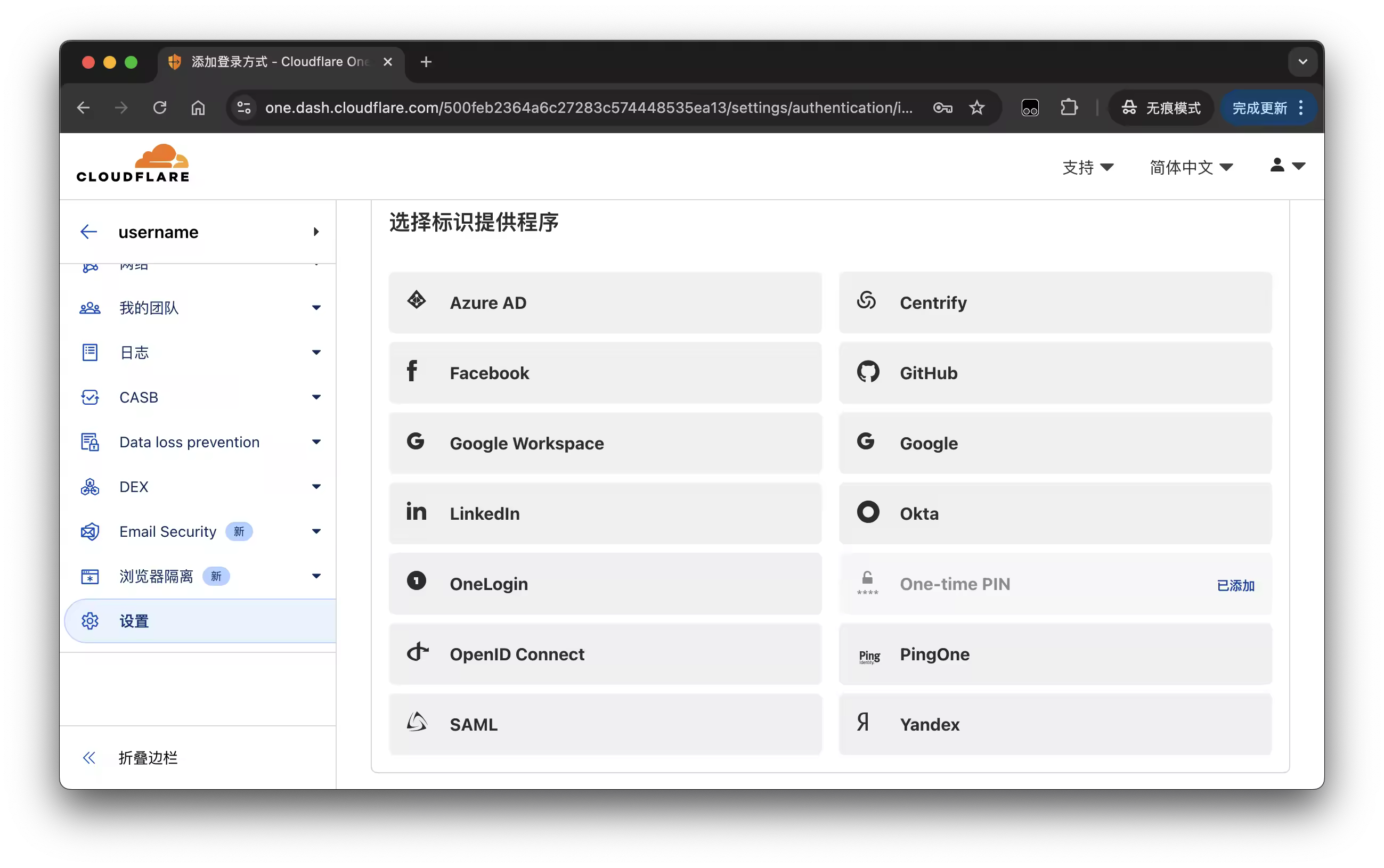1384x868 pixels.
Task: Click the 已添加 label on One-time PIN
Action: click(1235, 585)
